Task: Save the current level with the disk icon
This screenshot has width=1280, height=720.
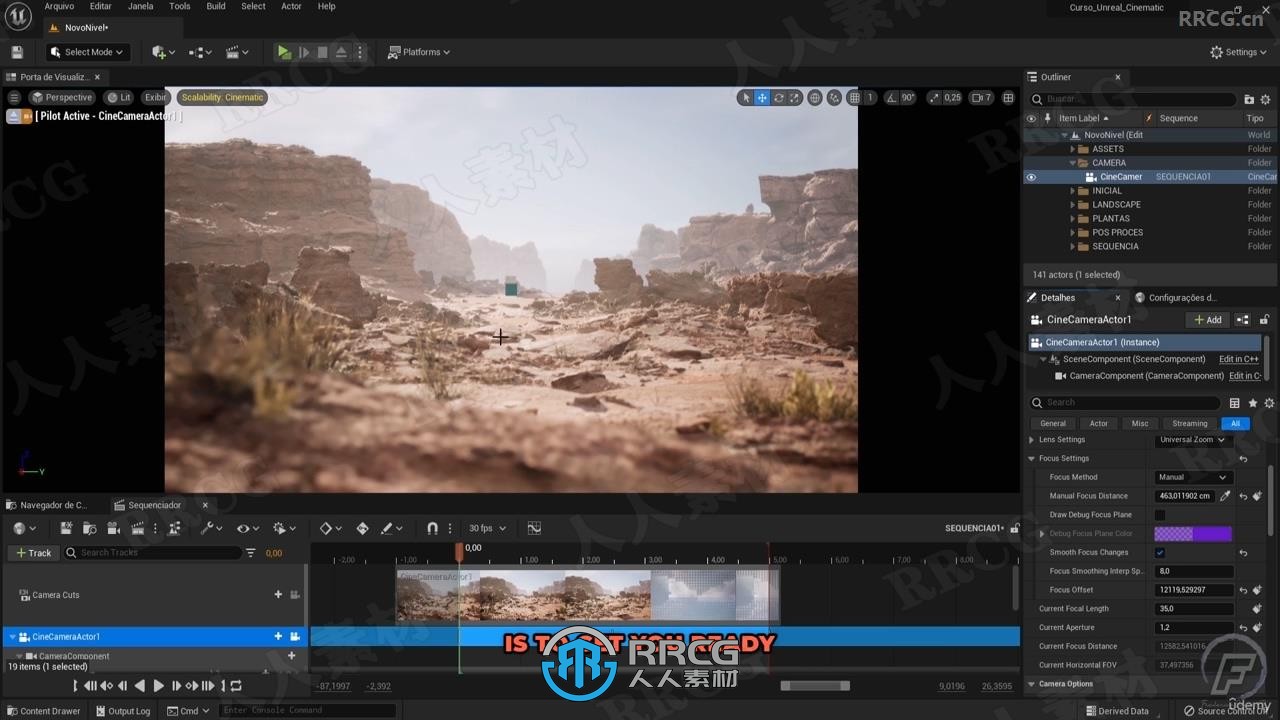Action: tap(16, 52)
